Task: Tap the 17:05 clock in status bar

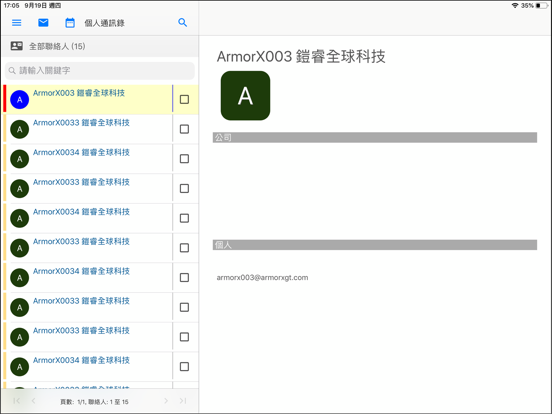Action: pyautogui.click(x=12, y=6)
